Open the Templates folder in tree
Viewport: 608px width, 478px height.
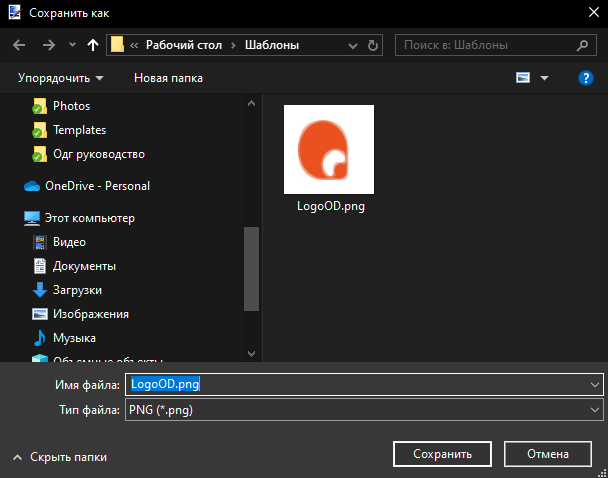point(79,130)
